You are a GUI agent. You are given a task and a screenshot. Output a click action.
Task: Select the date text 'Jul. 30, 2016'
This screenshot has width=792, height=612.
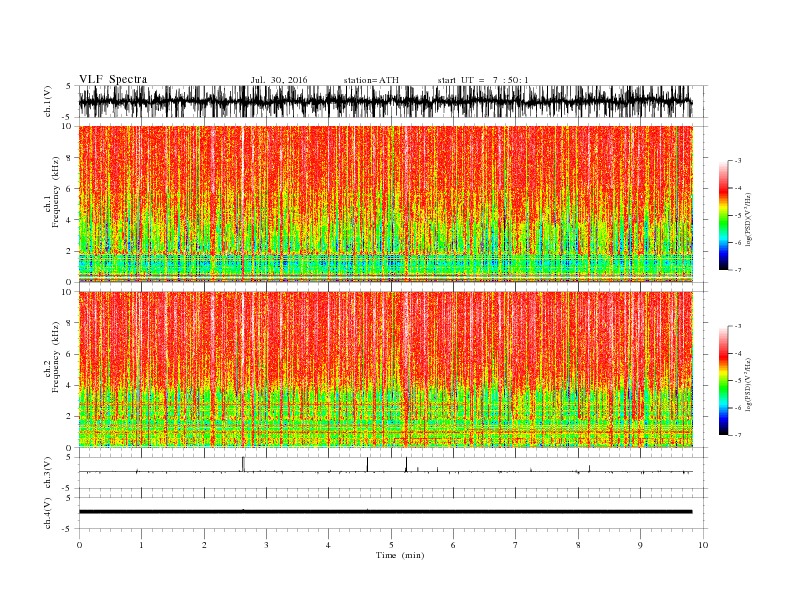click(x=279, y=80)
